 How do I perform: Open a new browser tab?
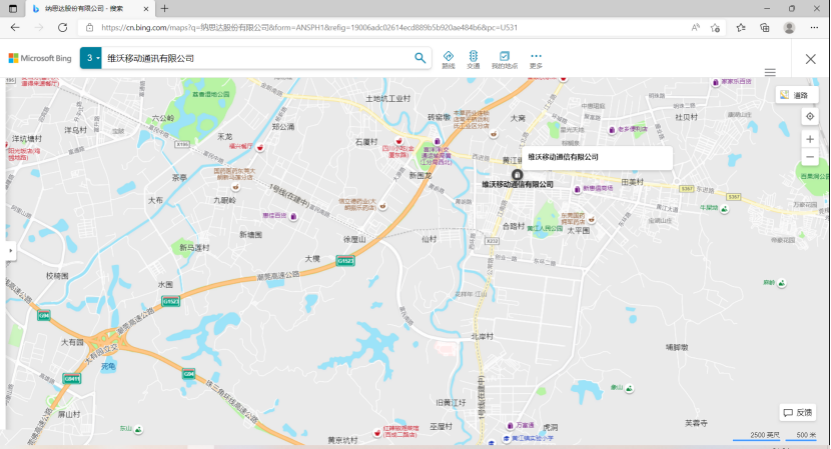click(165, 8)
